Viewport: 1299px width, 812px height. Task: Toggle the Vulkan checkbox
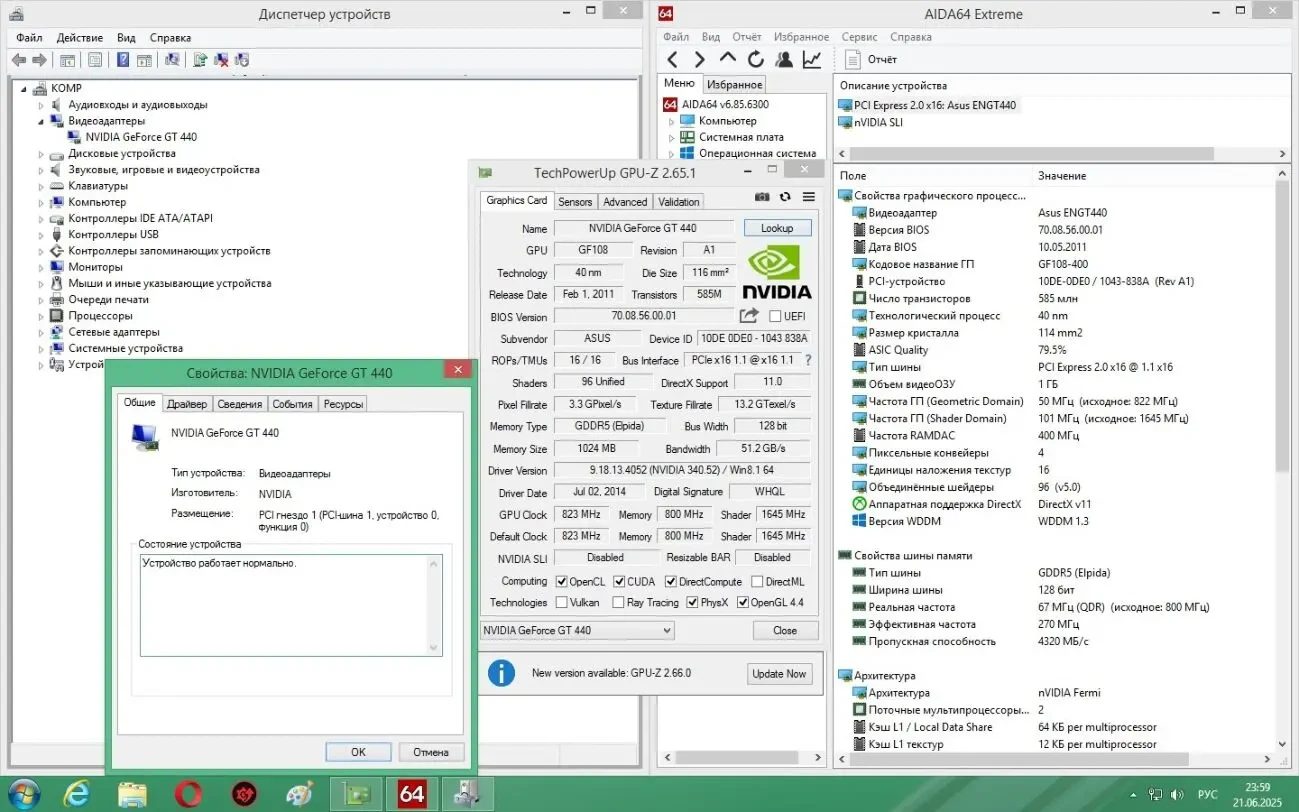pyautogui.click(x=562, y=603)
